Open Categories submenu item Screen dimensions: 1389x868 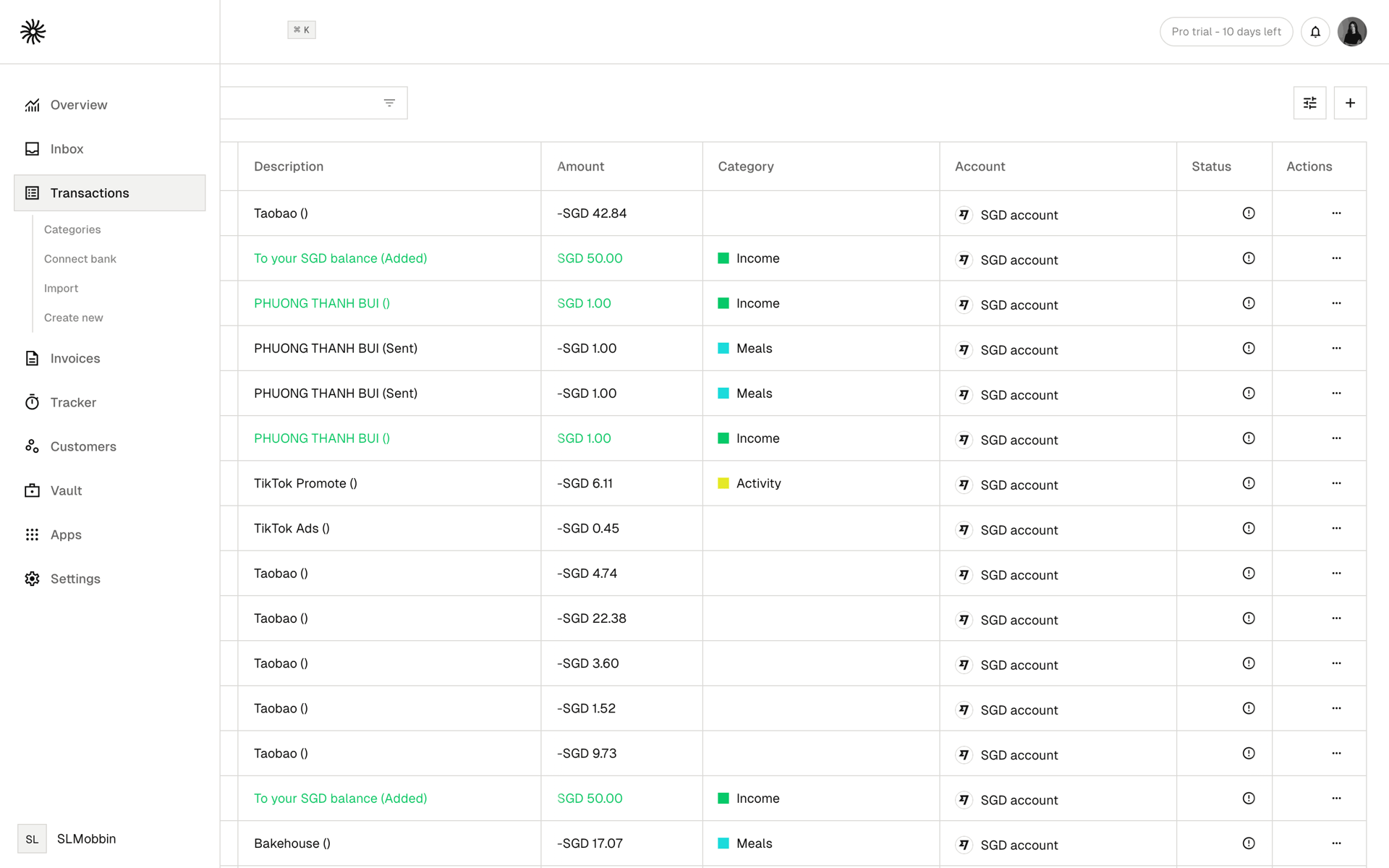(x=72, y=229)
